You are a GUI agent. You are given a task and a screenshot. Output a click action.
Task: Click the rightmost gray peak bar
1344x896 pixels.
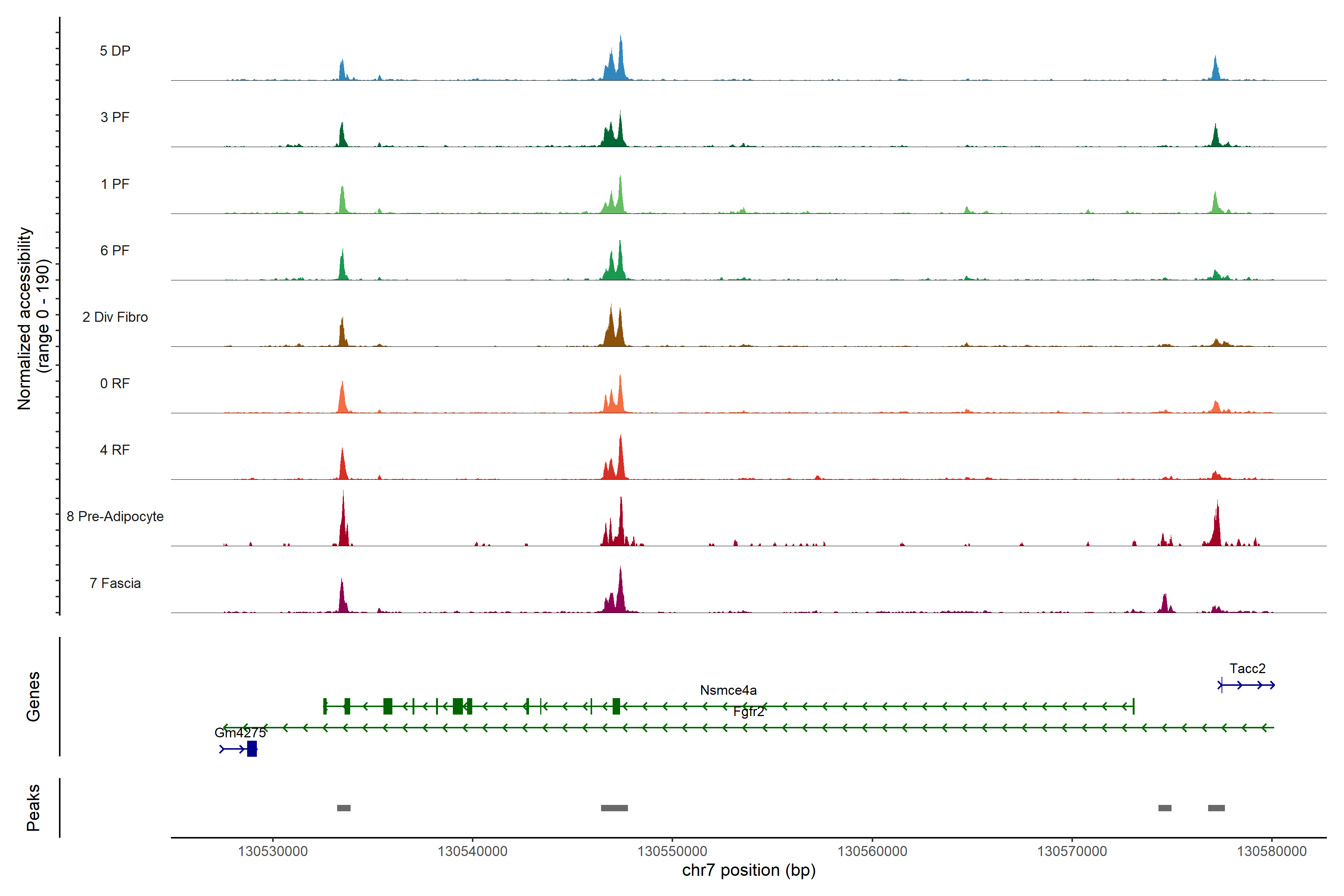point(1216,808)
